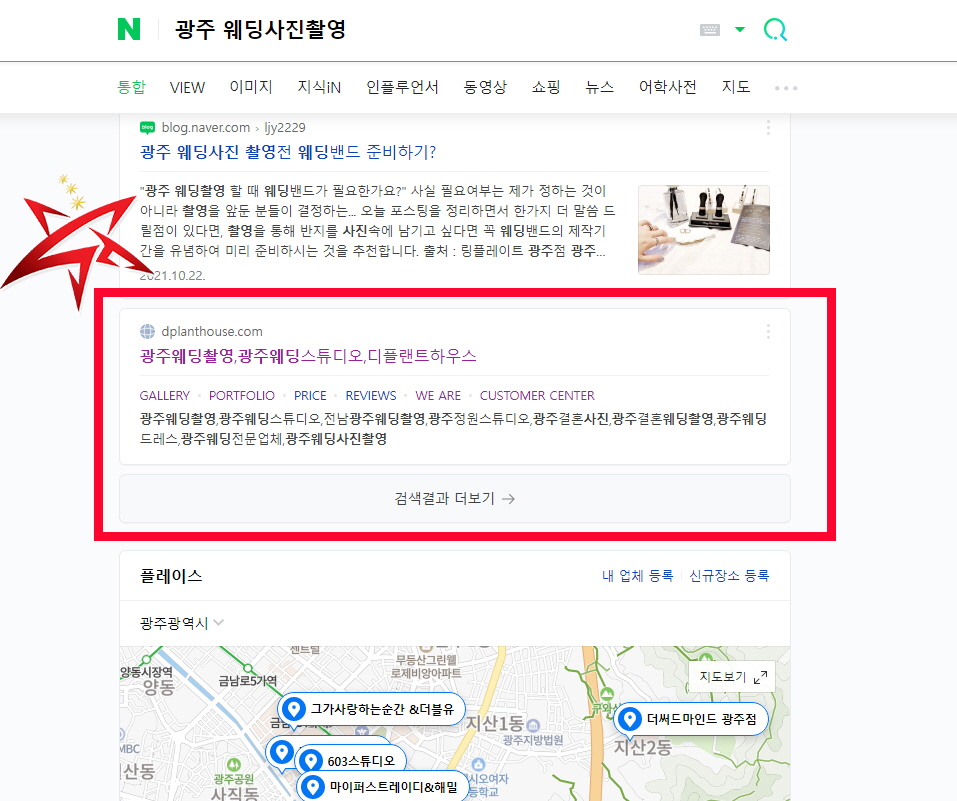
Task: Open the dplanthouse.com URL link
Action: point(212,332)
